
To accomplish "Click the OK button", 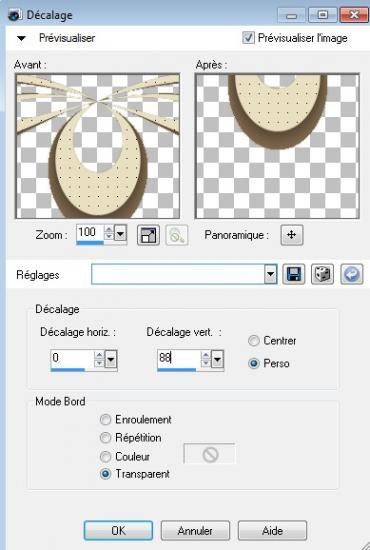I will point(118,530).
